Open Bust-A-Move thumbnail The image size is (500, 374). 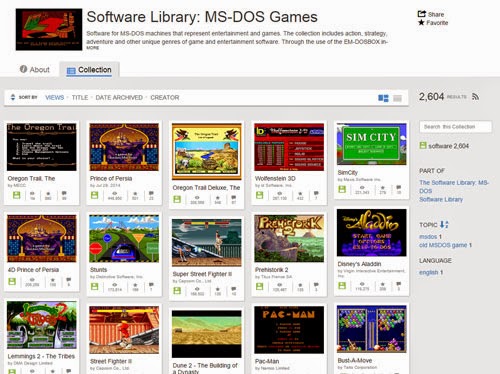point(371,329)
